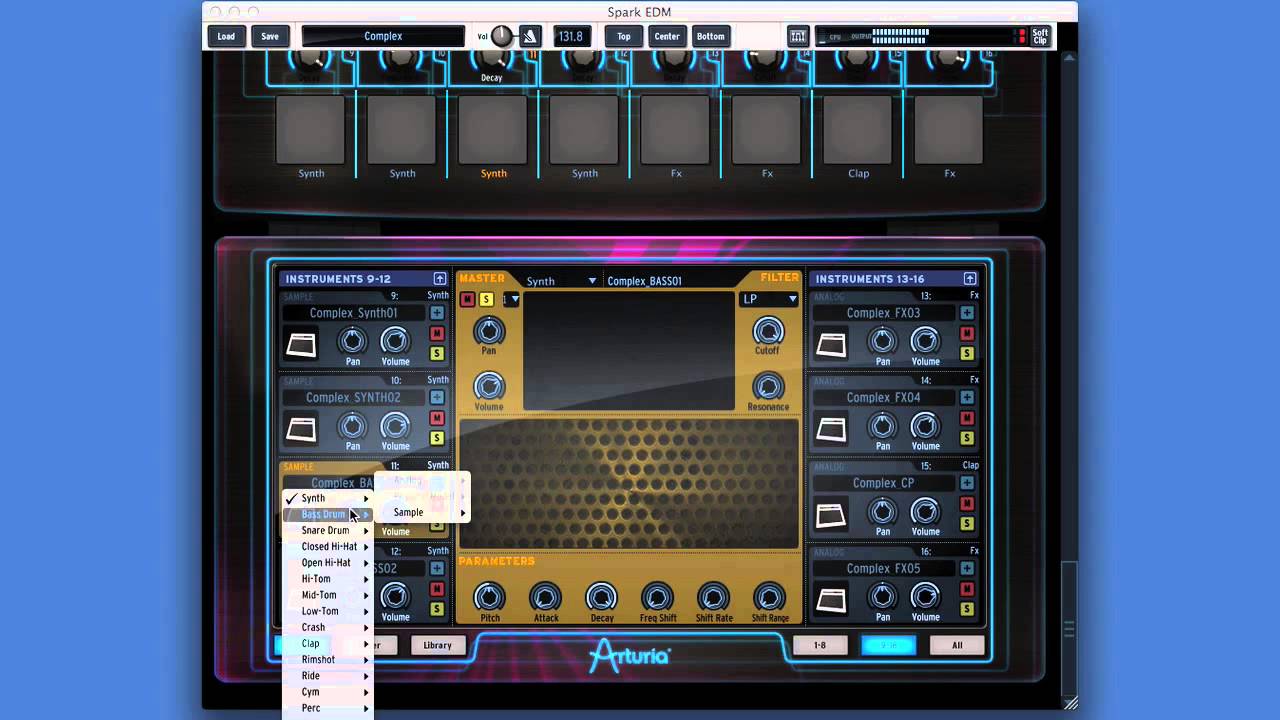1280x720 pixels.
Task: Switch to the Top panel view
Action: tap(623, 36)
